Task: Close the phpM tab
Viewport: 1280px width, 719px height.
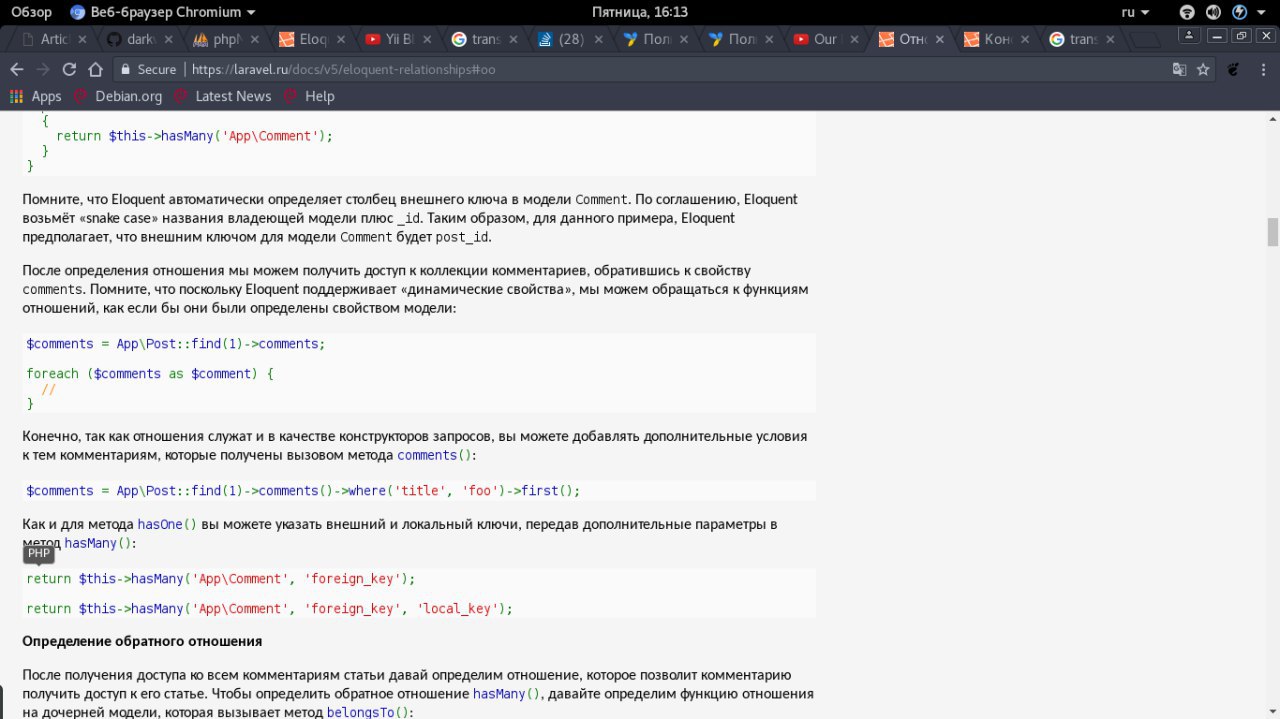Action: (255, 40)
